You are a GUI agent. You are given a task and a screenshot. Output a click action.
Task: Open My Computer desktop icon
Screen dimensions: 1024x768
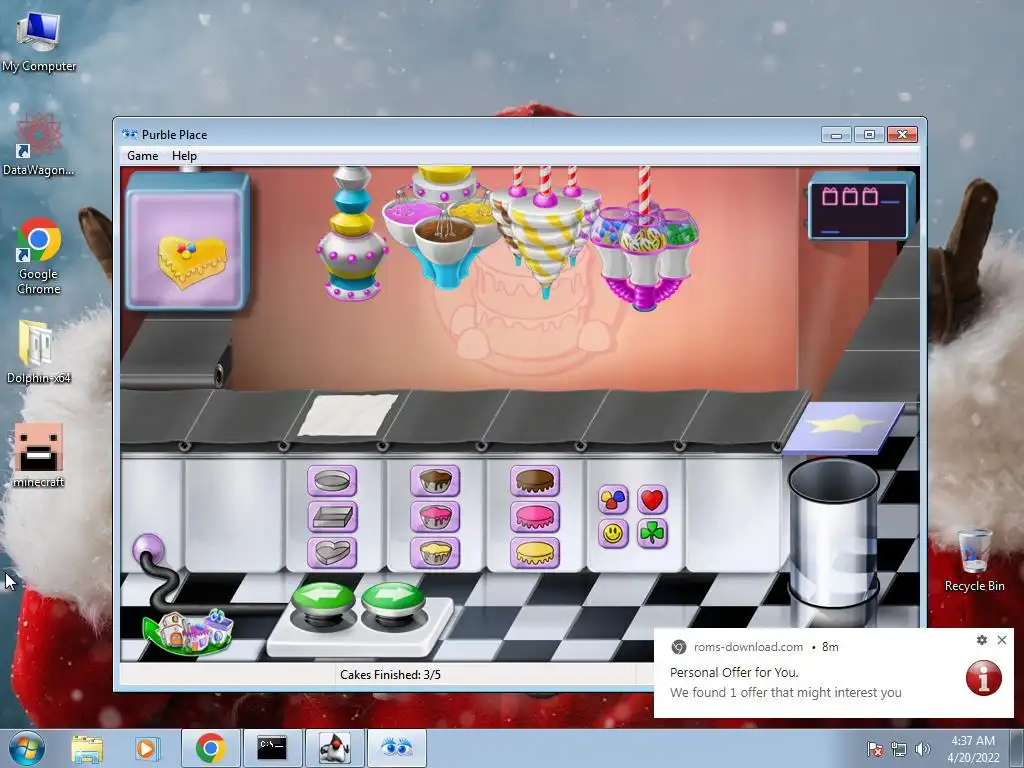pos(39,42)
